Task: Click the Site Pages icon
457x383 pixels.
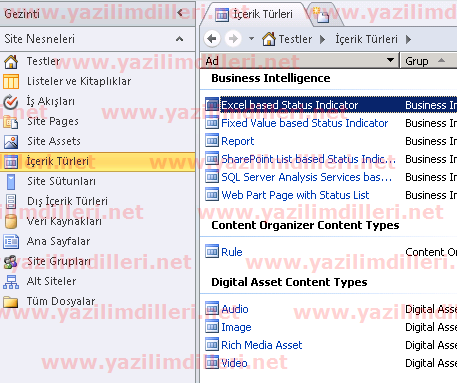Action: click(x=11, y=122)
